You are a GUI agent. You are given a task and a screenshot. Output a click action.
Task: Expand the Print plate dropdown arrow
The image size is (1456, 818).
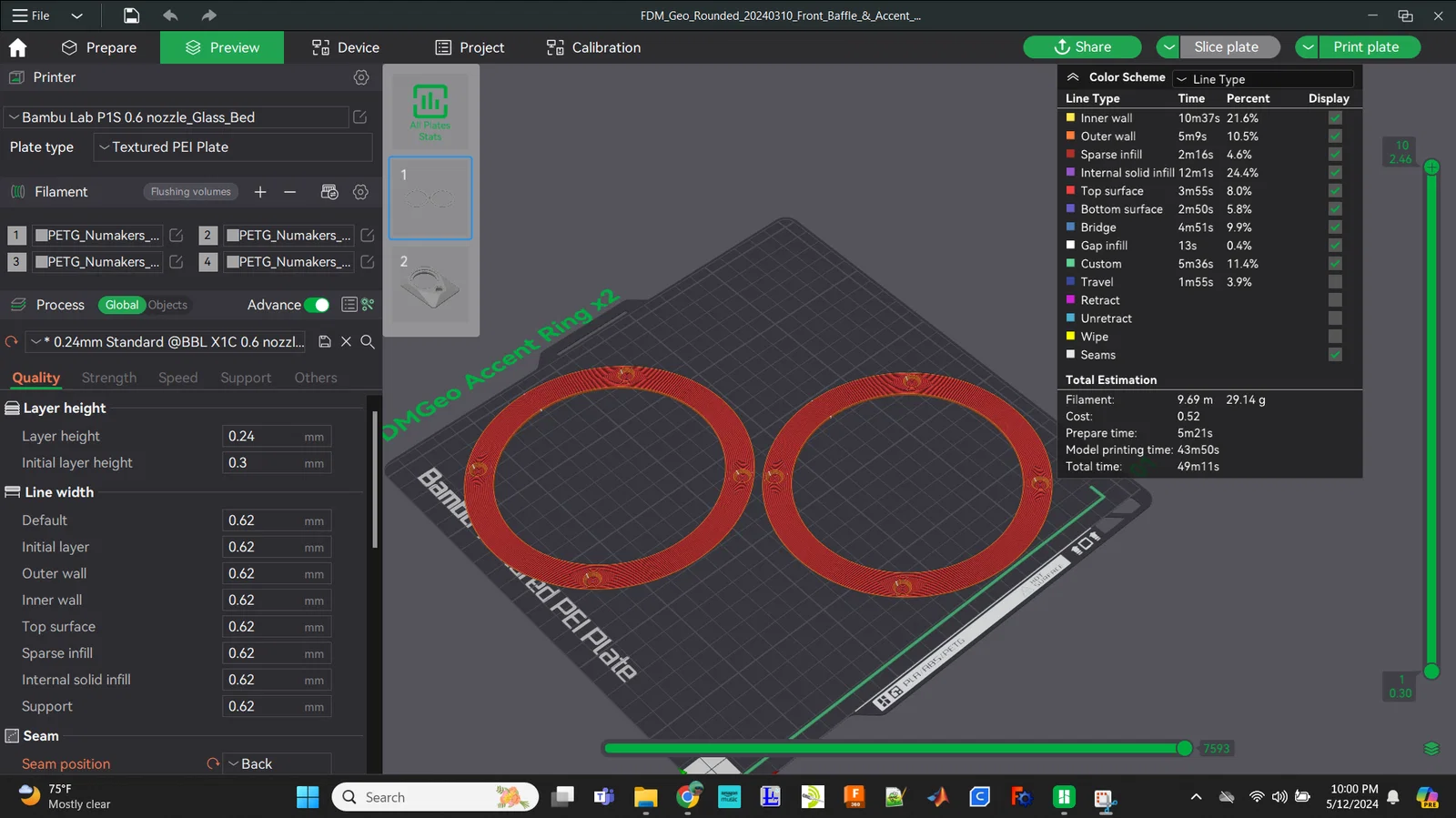(x=1308, y=47)
